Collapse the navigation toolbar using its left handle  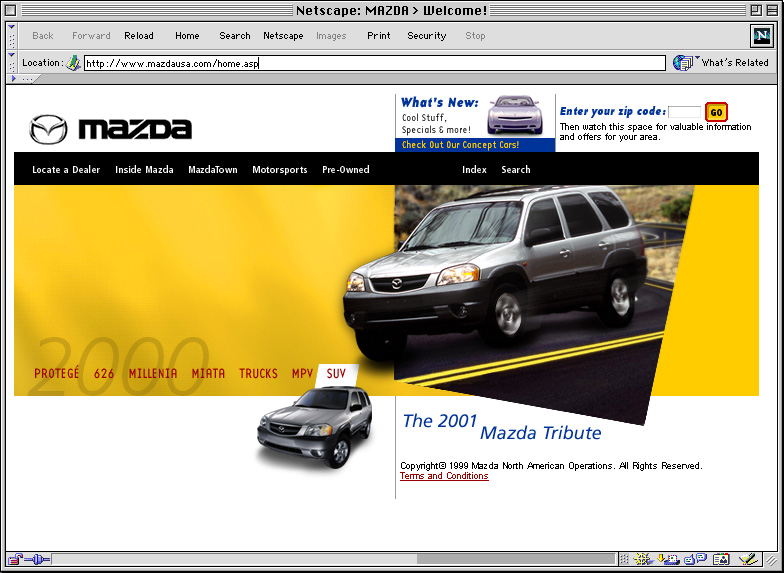(12, 36)
